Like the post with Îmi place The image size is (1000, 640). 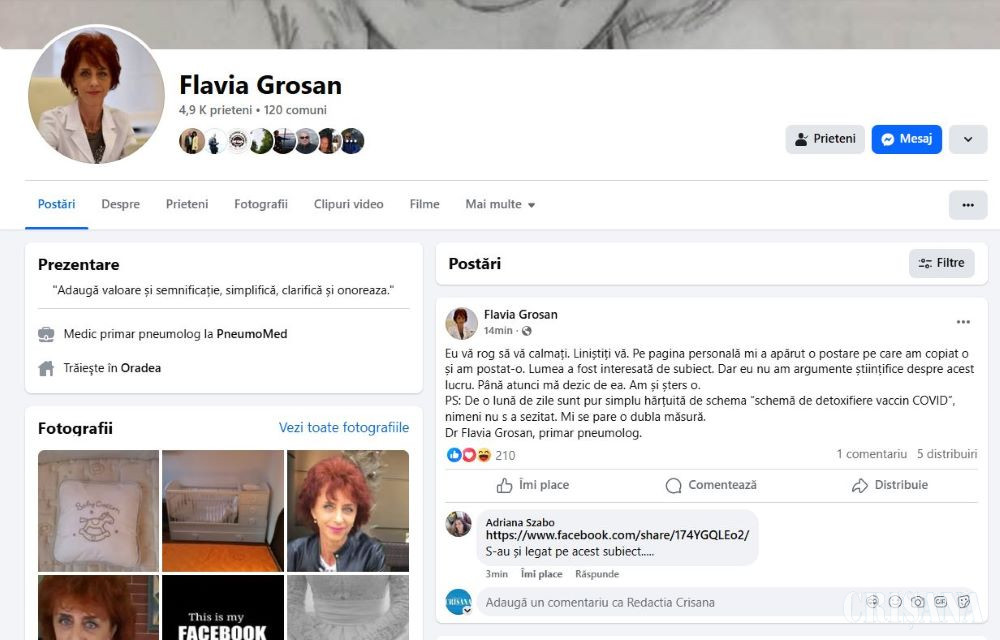[533, 485]
